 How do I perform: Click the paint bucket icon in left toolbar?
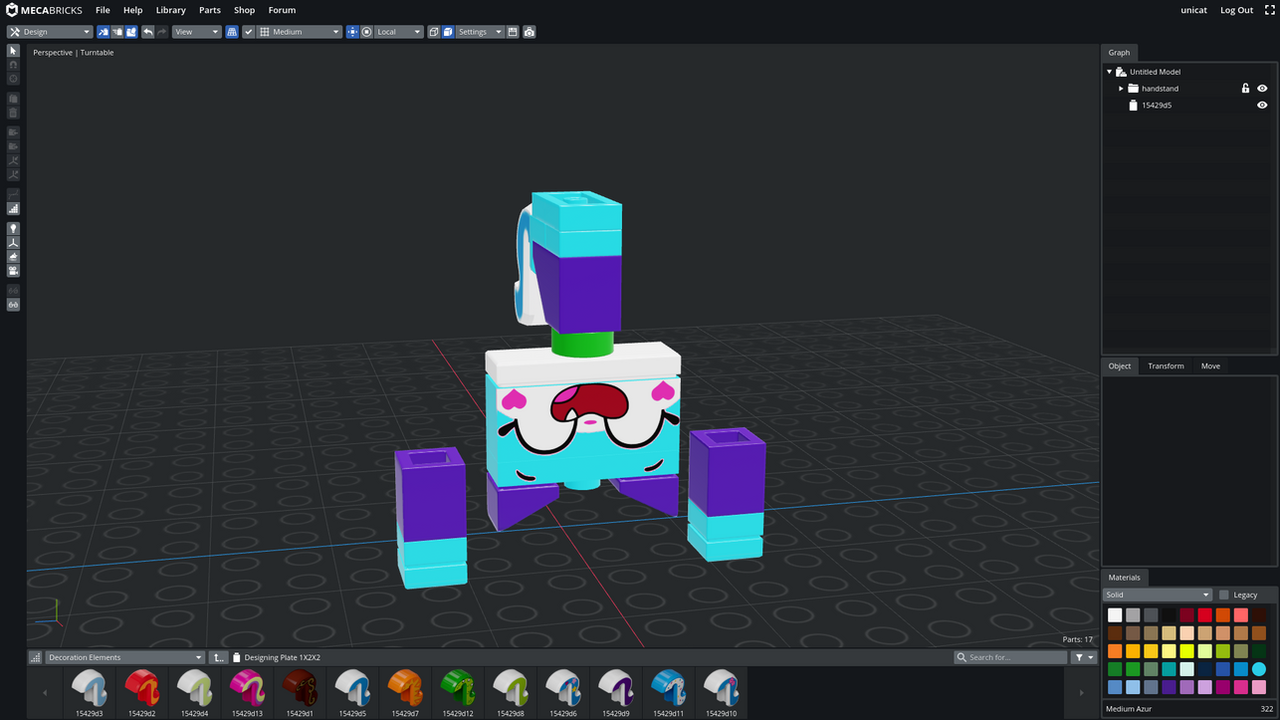13,257
